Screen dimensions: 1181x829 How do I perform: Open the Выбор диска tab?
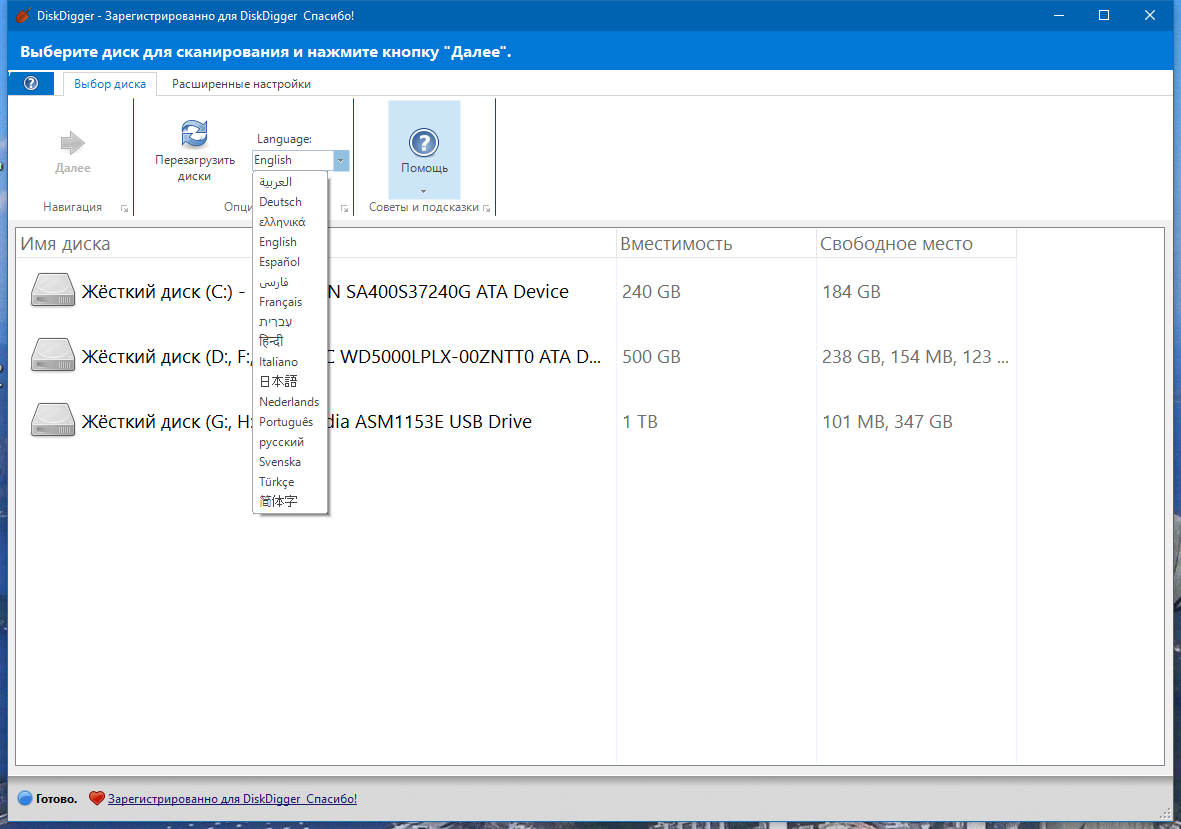(x=110, y=84)
